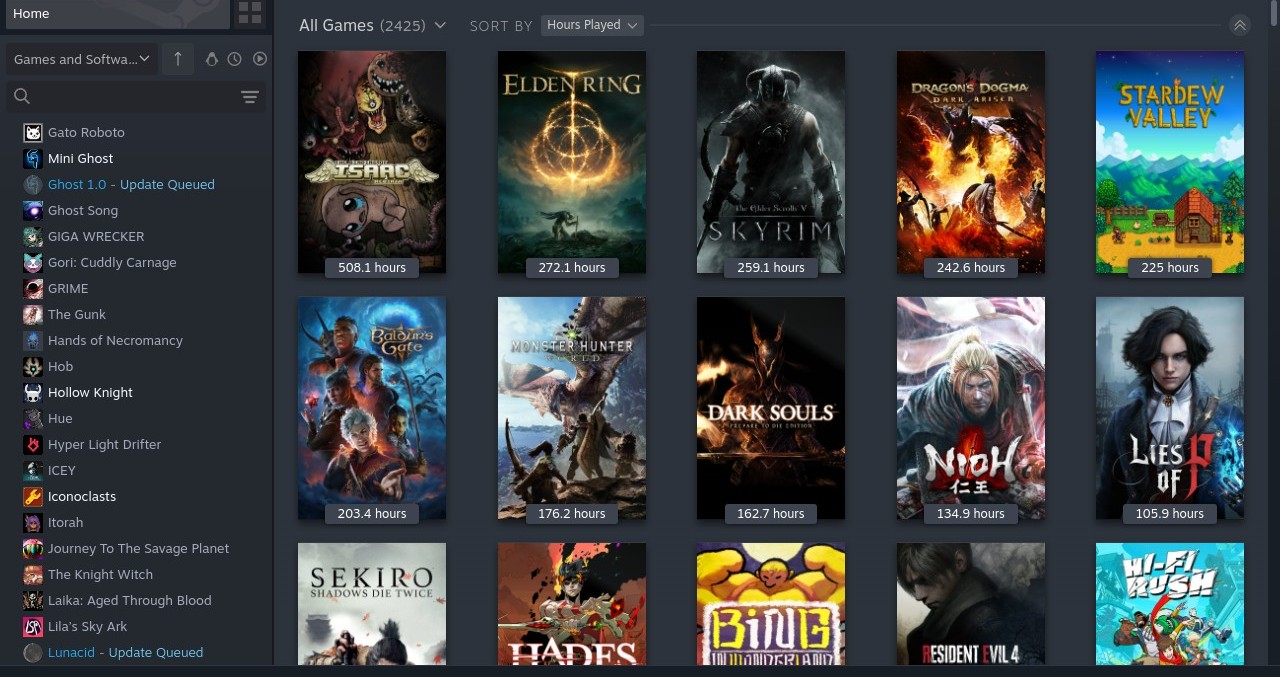Click the Ghost Song game icon
The width and height of the screenshot is (1280, 677).
click(x=33, y=210)
